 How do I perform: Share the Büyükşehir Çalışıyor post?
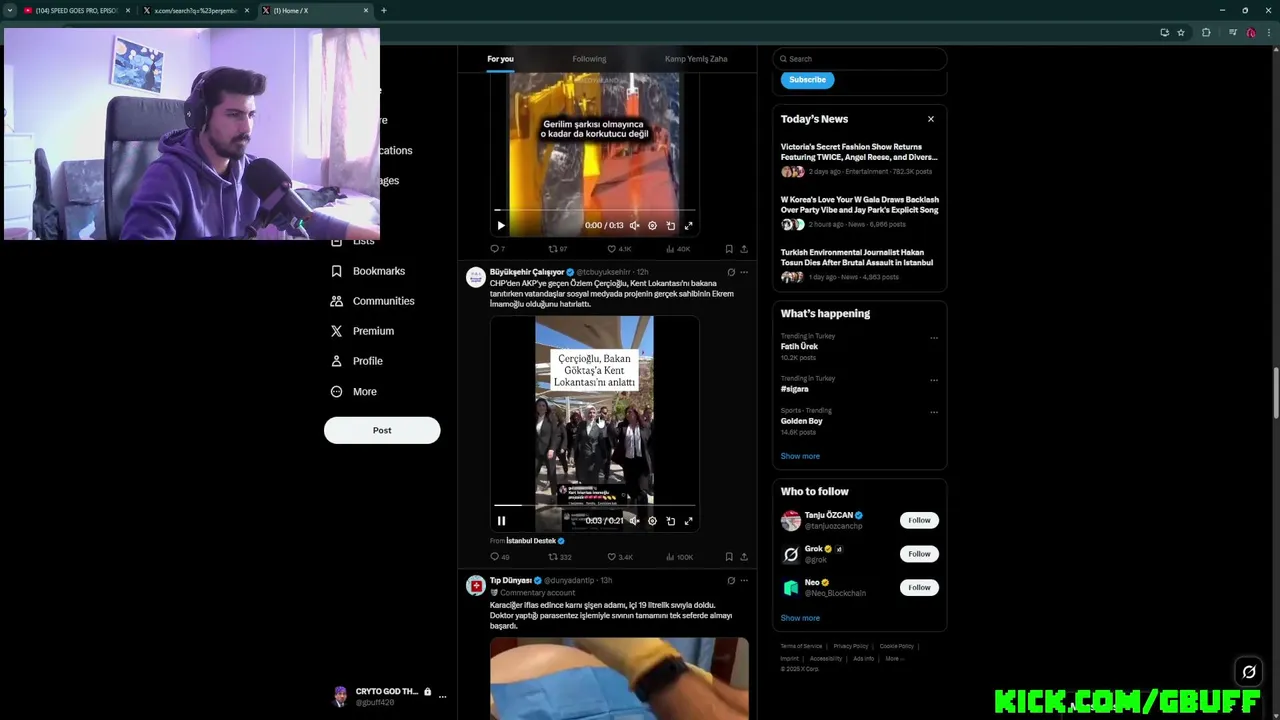[743, 556]
